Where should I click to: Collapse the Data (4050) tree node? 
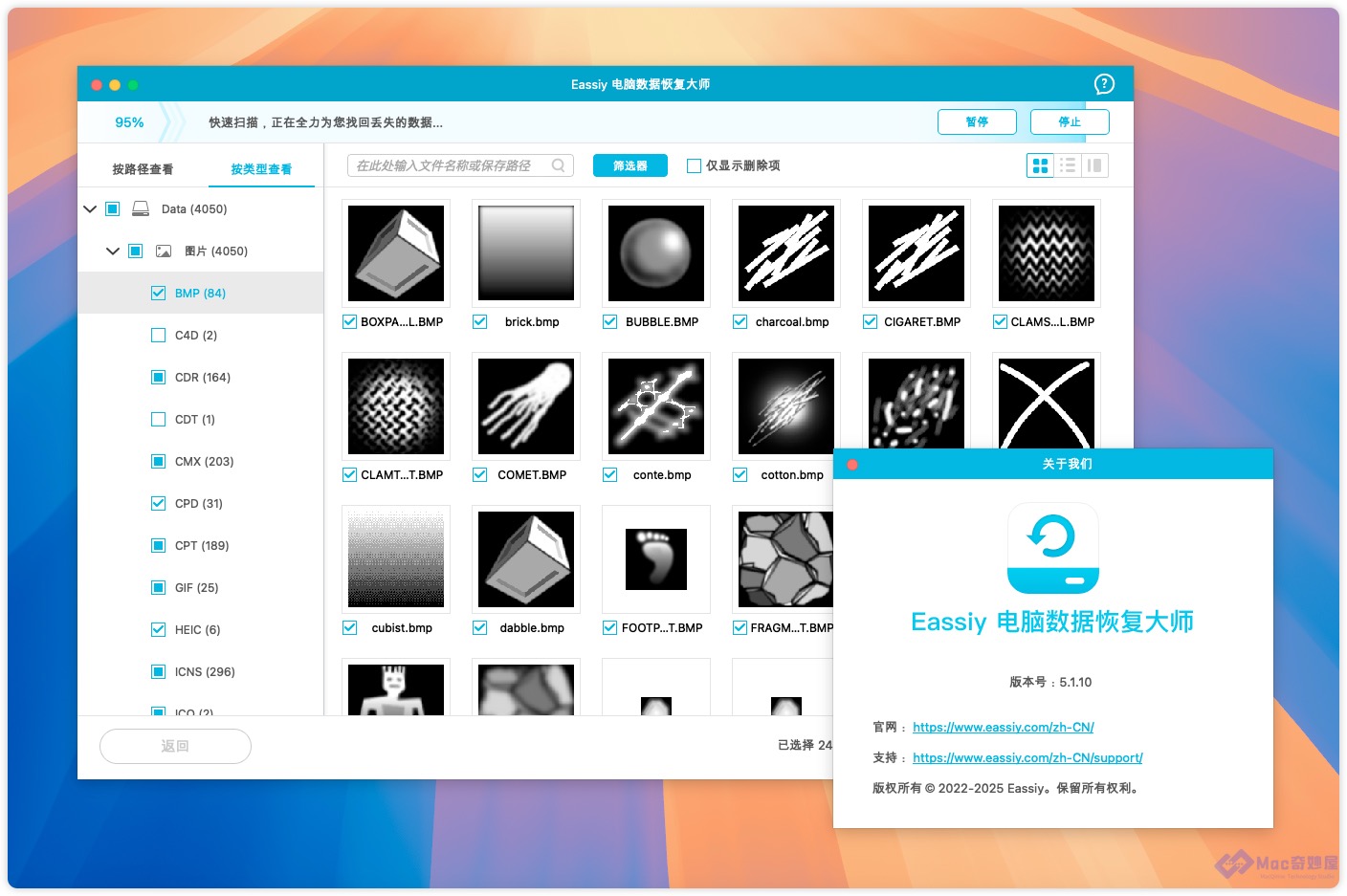click(x=90, y=208)
